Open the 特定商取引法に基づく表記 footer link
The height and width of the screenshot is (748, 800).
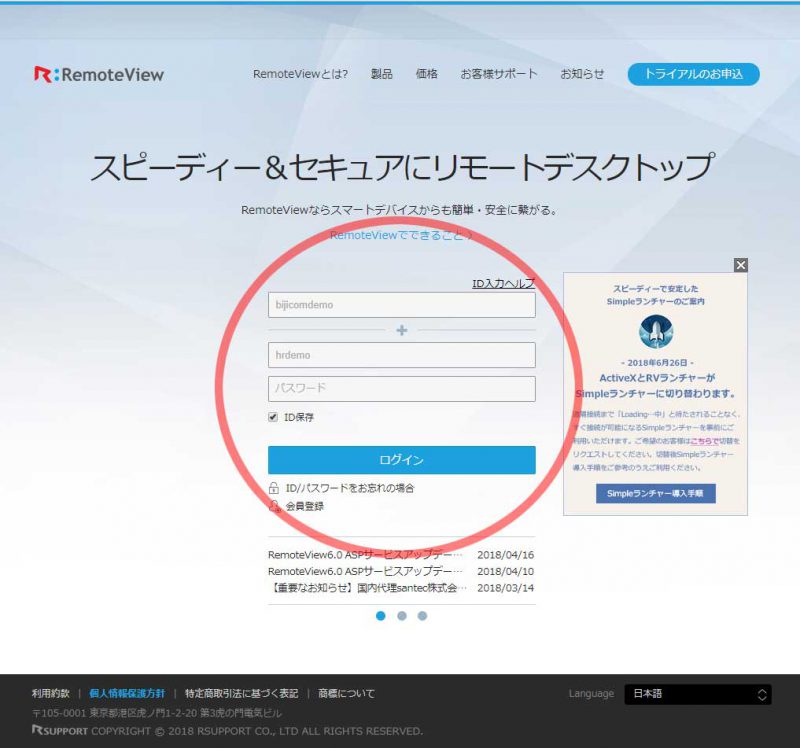tap(241, 693)
